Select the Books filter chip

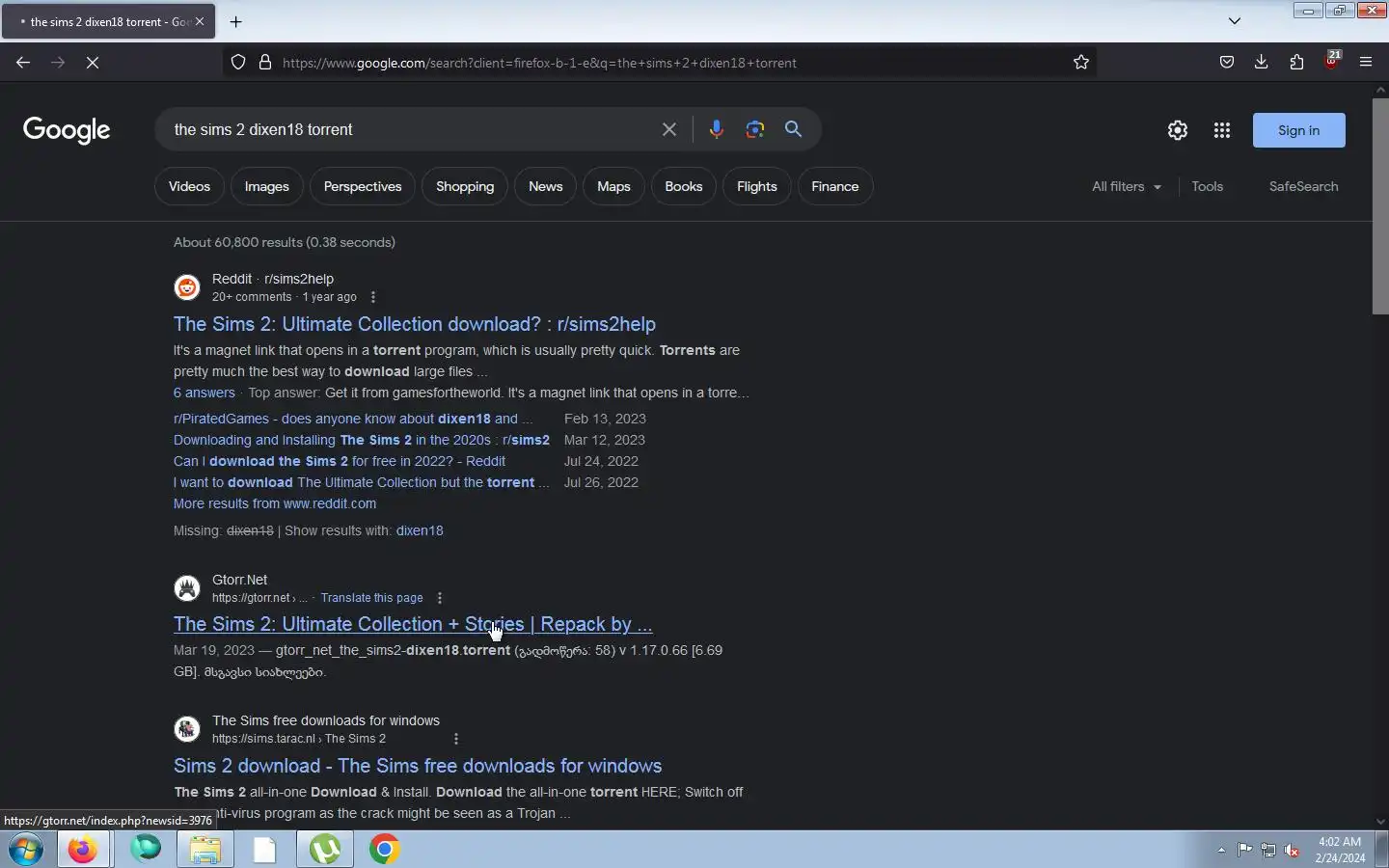point(684,186)
